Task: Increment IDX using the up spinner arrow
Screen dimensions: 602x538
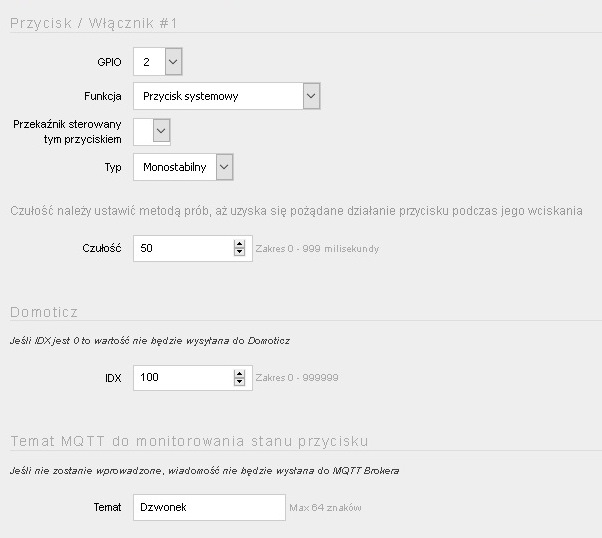Action: (240, 374)
